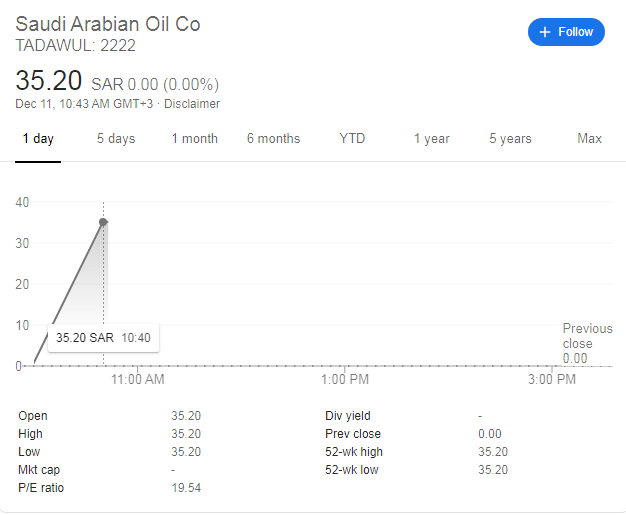Viewport: 626px width, 515px height.
Task: Click the P/E ratio value 19.54
Action: click(185, 488)
